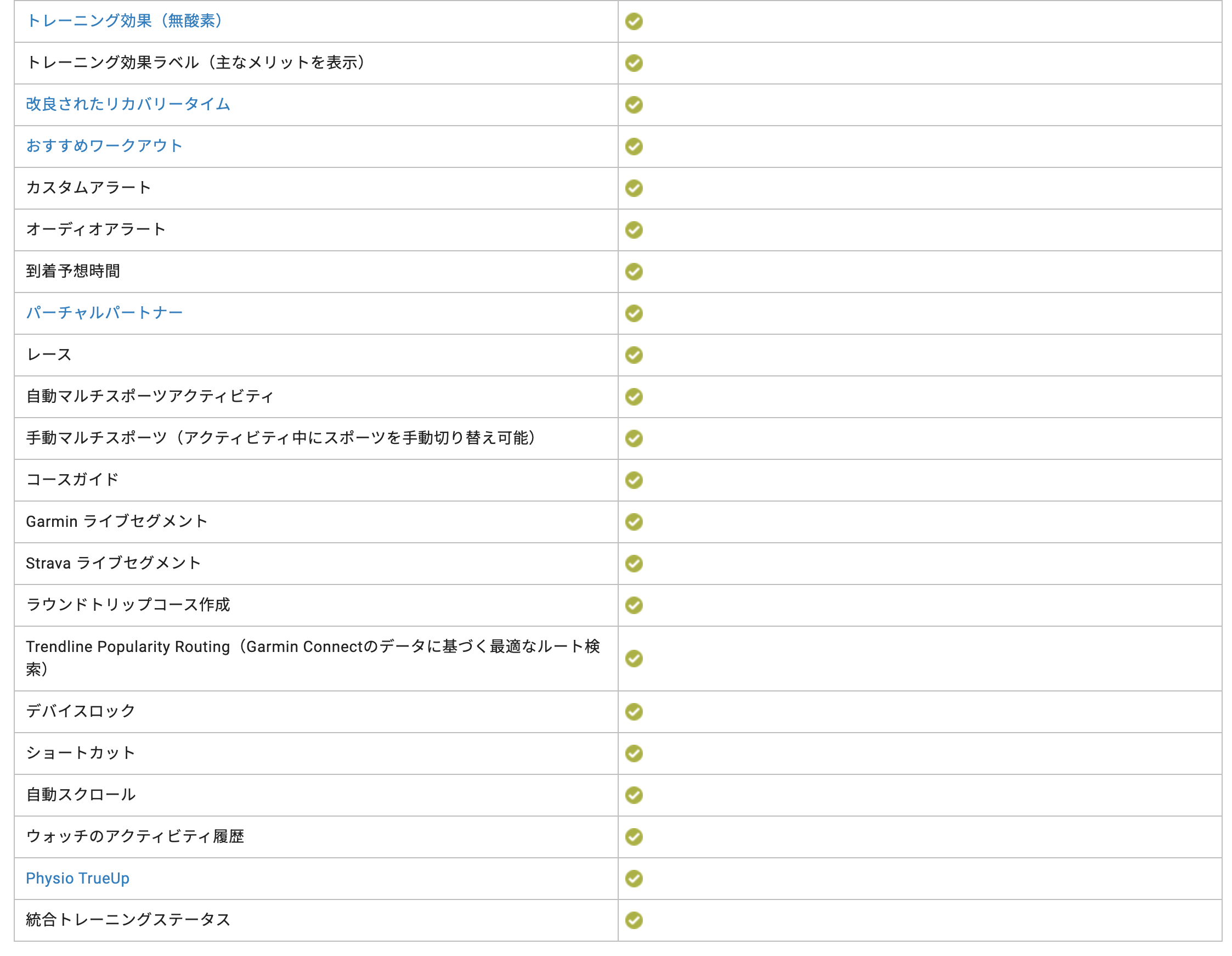
Task: Click checkmark icon for デバイスロック row
Action: pos(634,712)
